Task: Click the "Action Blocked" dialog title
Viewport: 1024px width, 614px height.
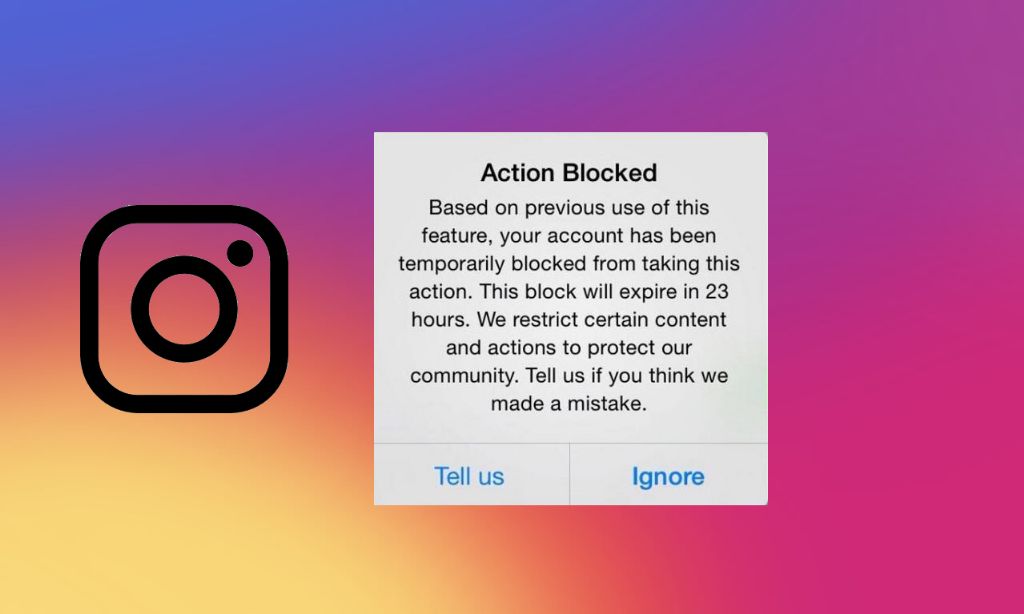Action: (x=569, y=172)
